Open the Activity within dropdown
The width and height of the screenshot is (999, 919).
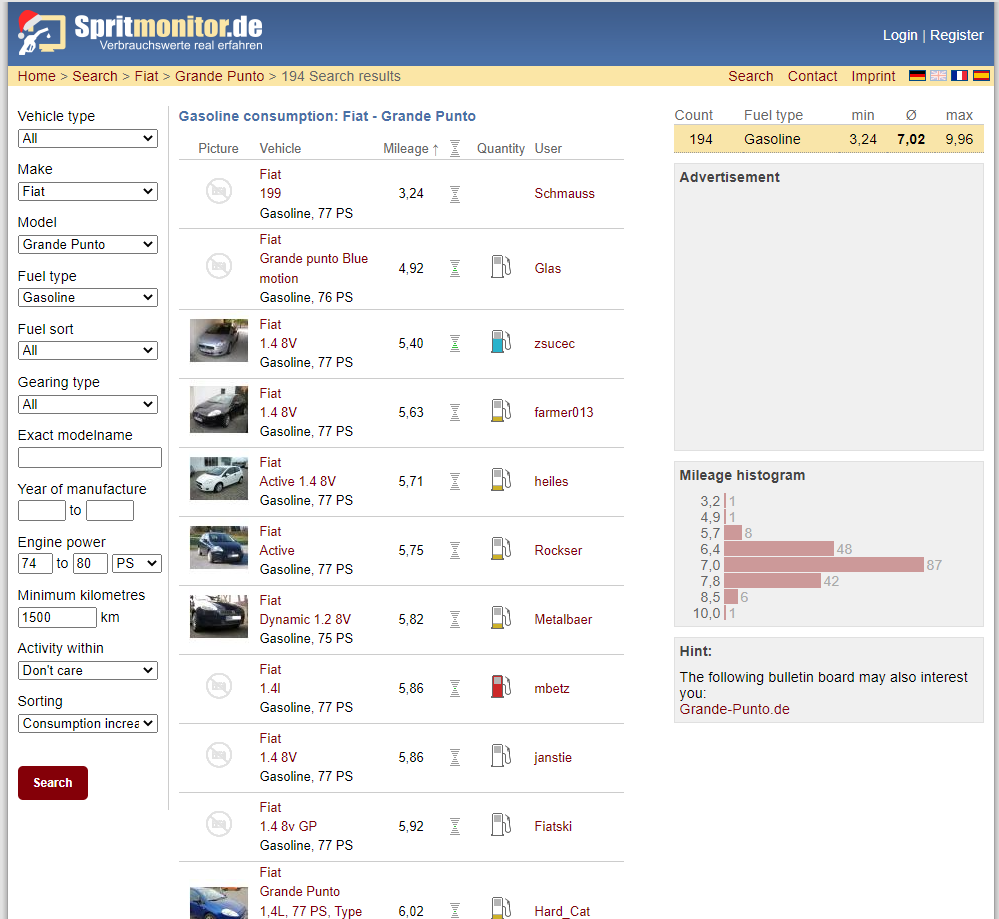click(x=88, y=670)
